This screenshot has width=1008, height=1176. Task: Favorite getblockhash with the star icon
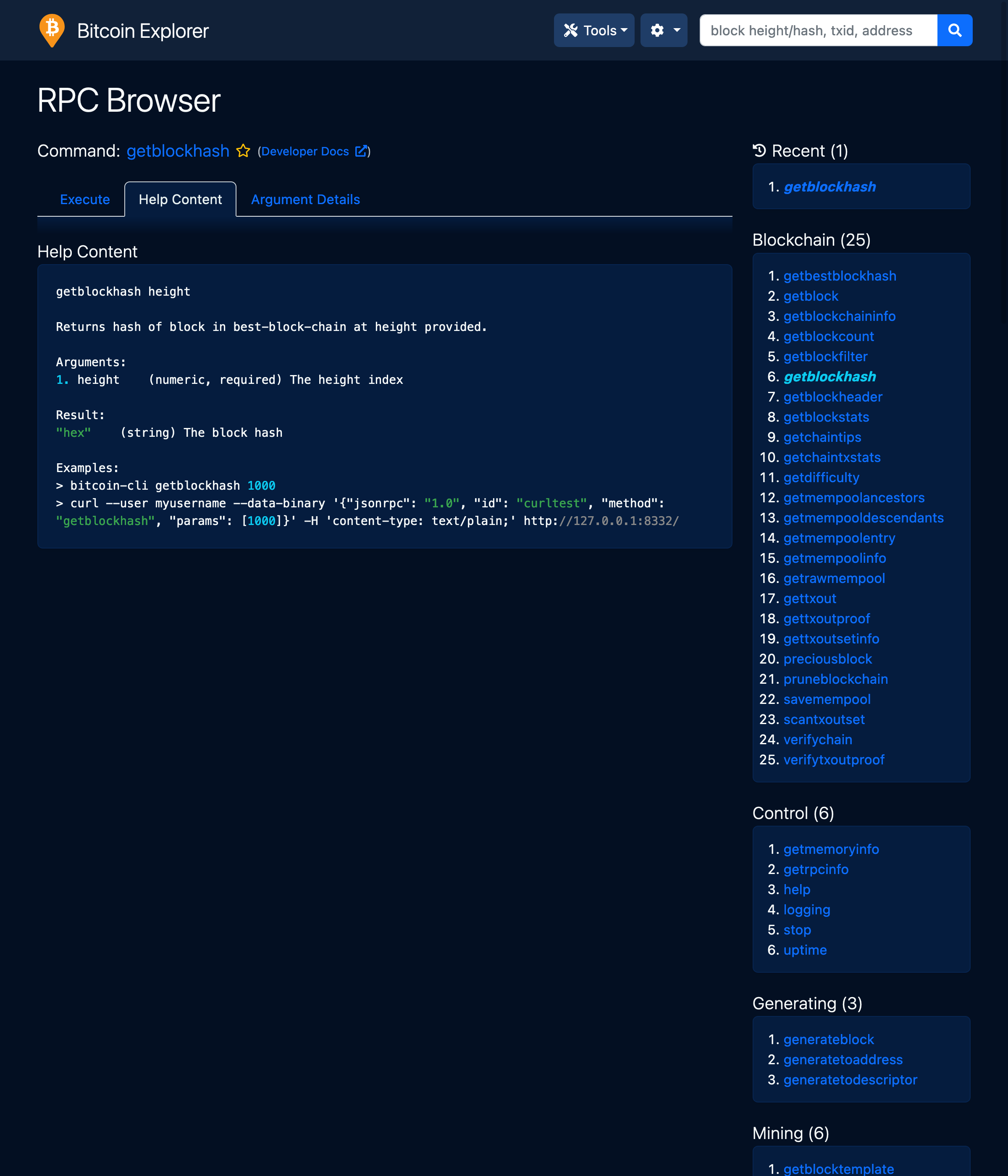244,151
